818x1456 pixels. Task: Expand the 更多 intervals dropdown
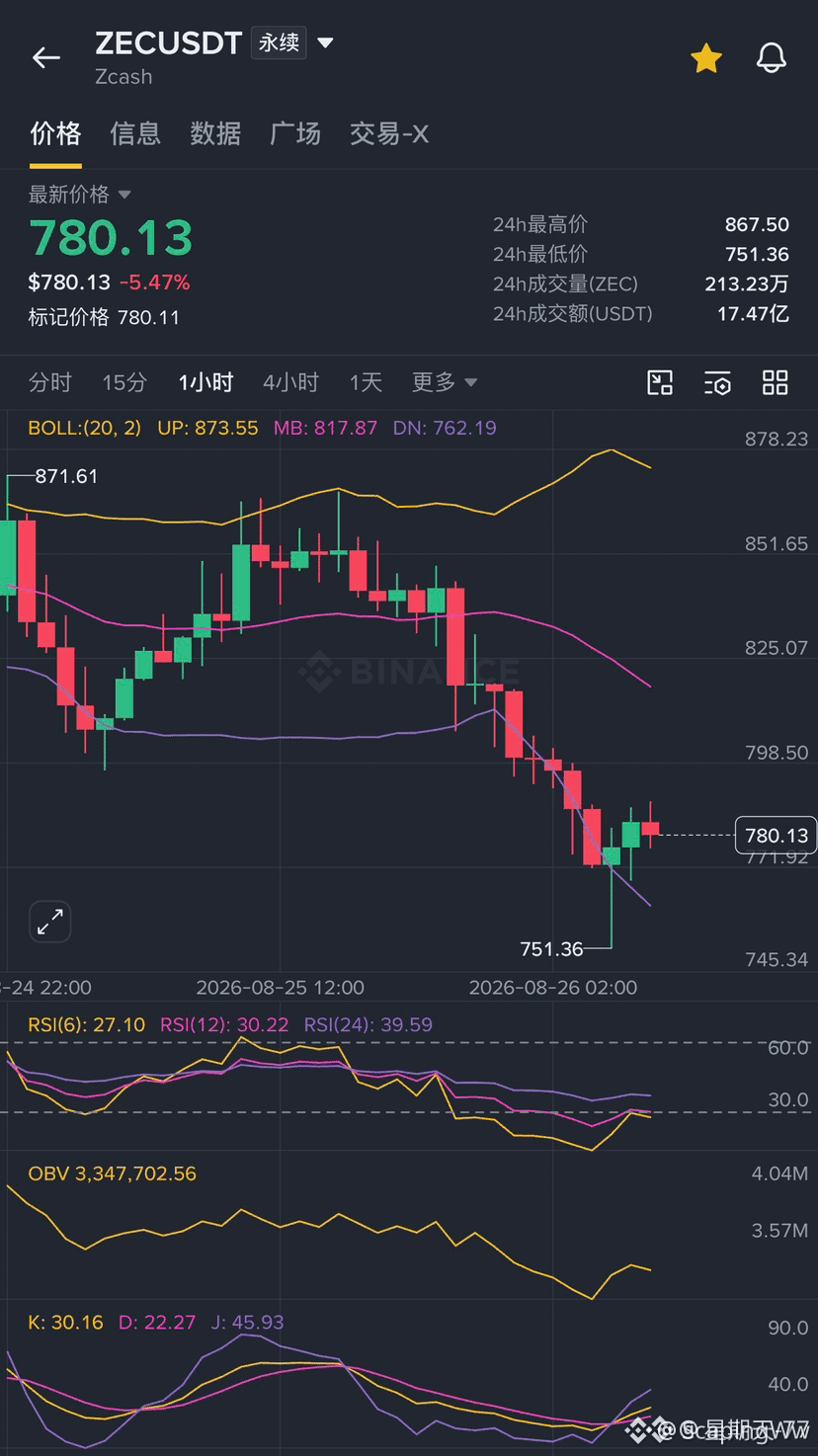(444, 382)
